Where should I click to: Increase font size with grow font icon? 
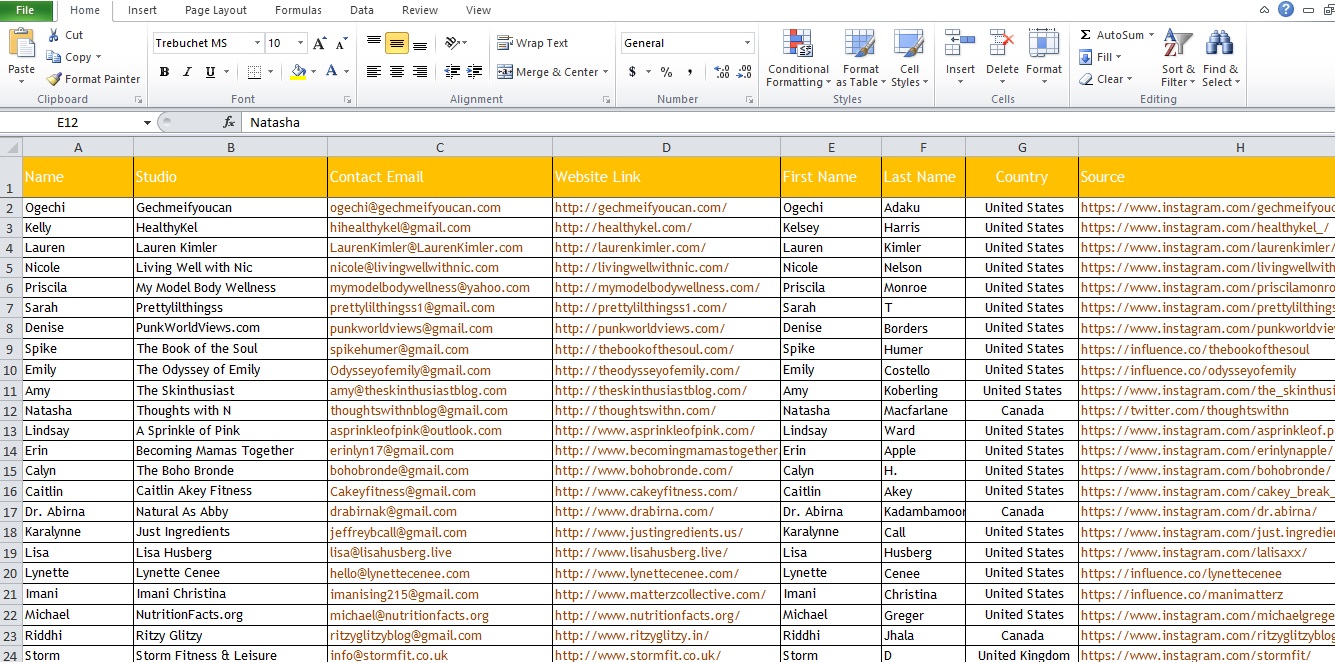320,43
